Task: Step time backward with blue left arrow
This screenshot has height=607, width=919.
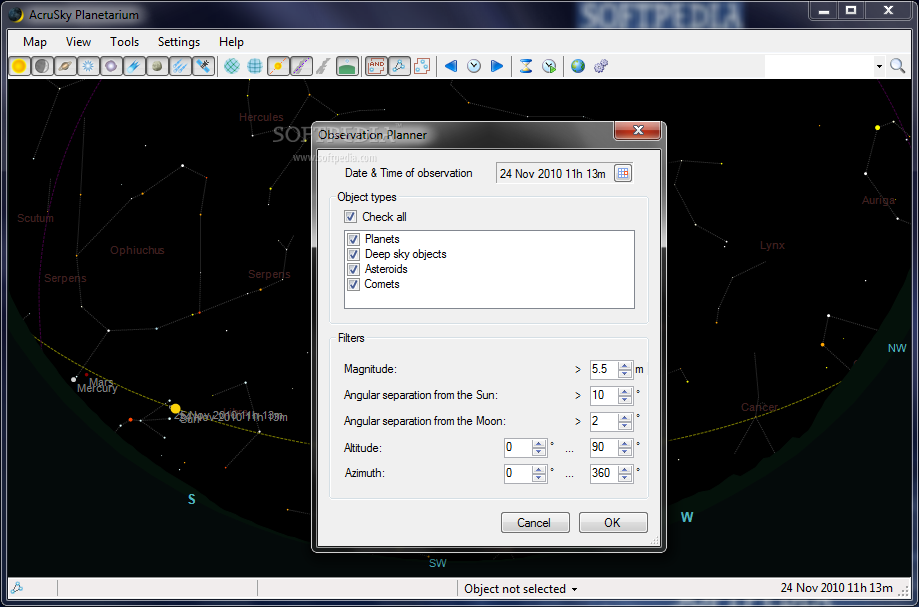Action: [451, 66]
